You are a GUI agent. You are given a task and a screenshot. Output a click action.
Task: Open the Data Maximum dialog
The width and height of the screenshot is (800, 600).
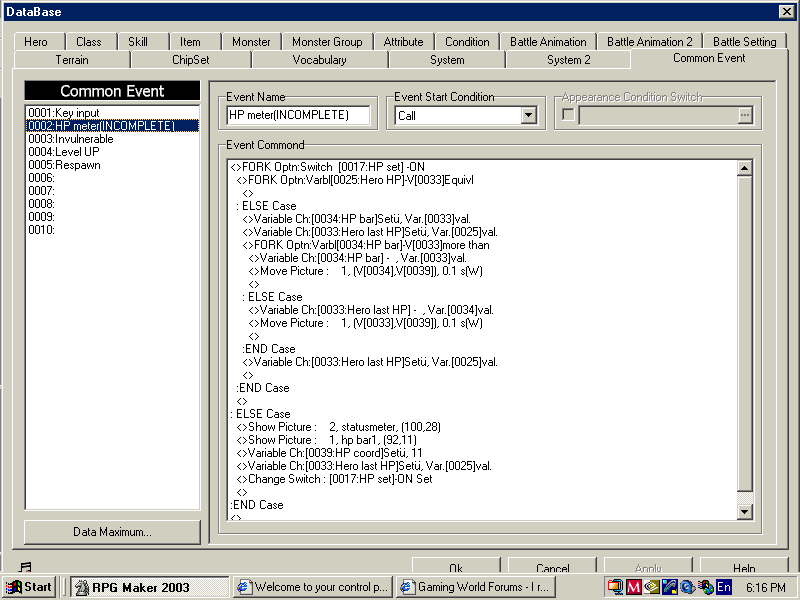point(111,532)
